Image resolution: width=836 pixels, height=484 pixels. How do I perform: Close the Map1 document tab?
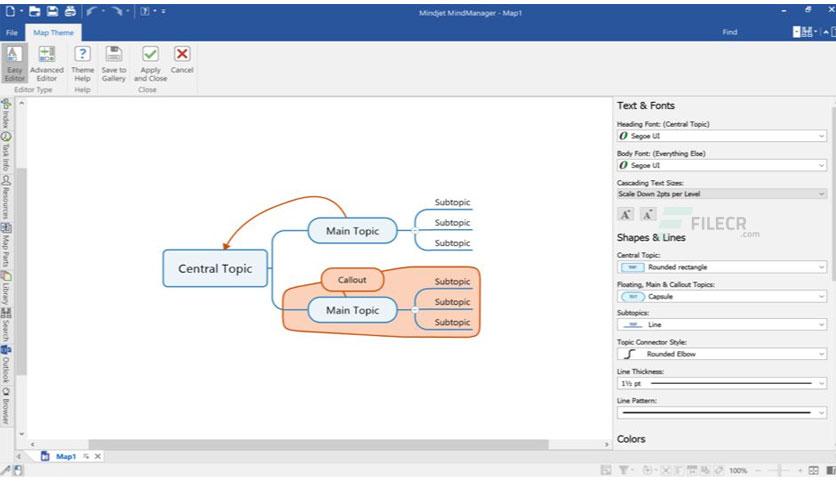point(98,456)
